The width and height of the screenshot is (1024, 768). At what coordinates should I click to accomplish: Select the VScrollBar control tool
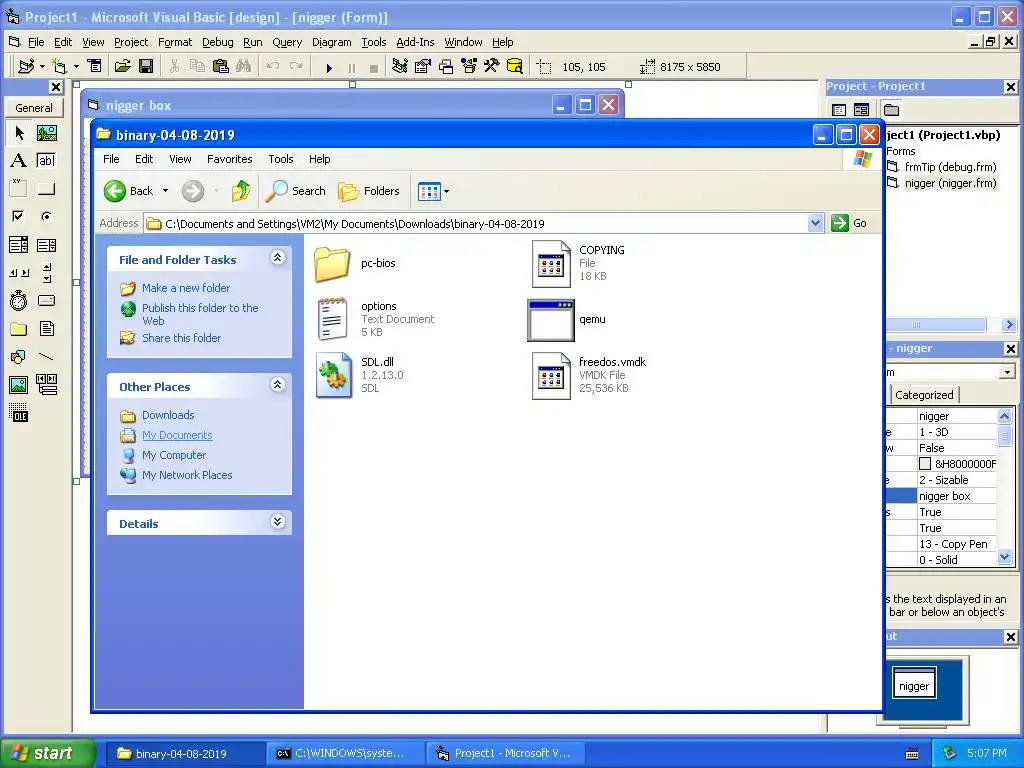click(46, 273)
